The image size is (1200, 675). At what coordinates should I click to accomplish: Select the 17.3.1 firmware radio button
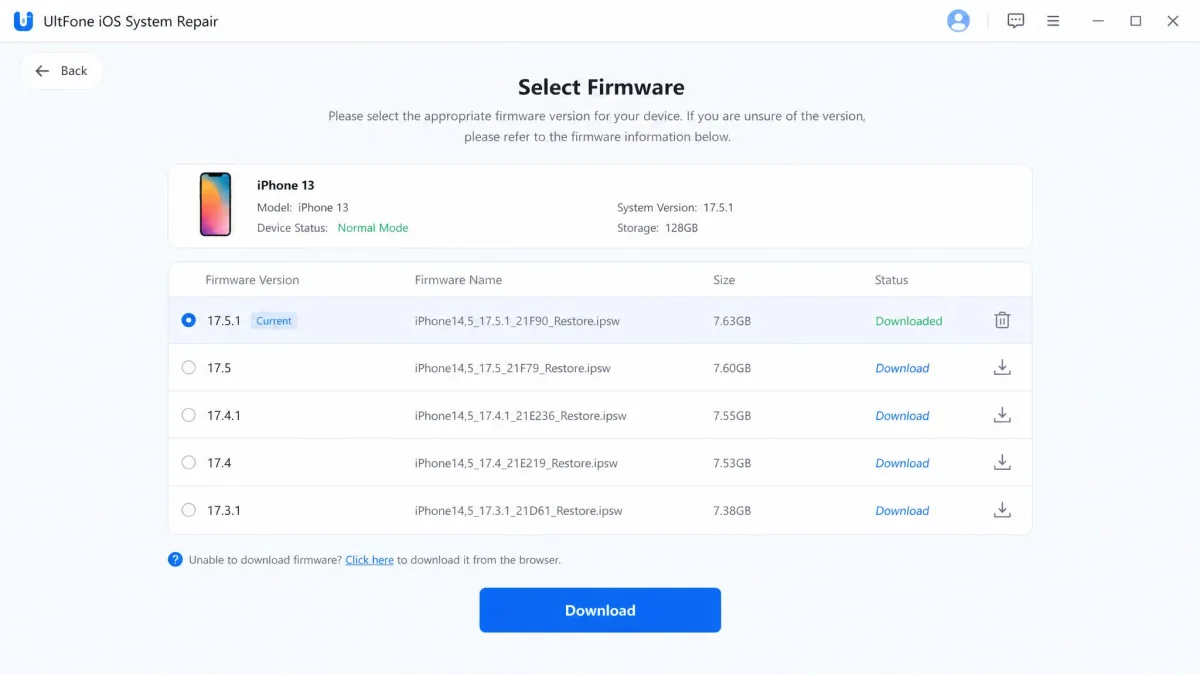coord(188,510)
